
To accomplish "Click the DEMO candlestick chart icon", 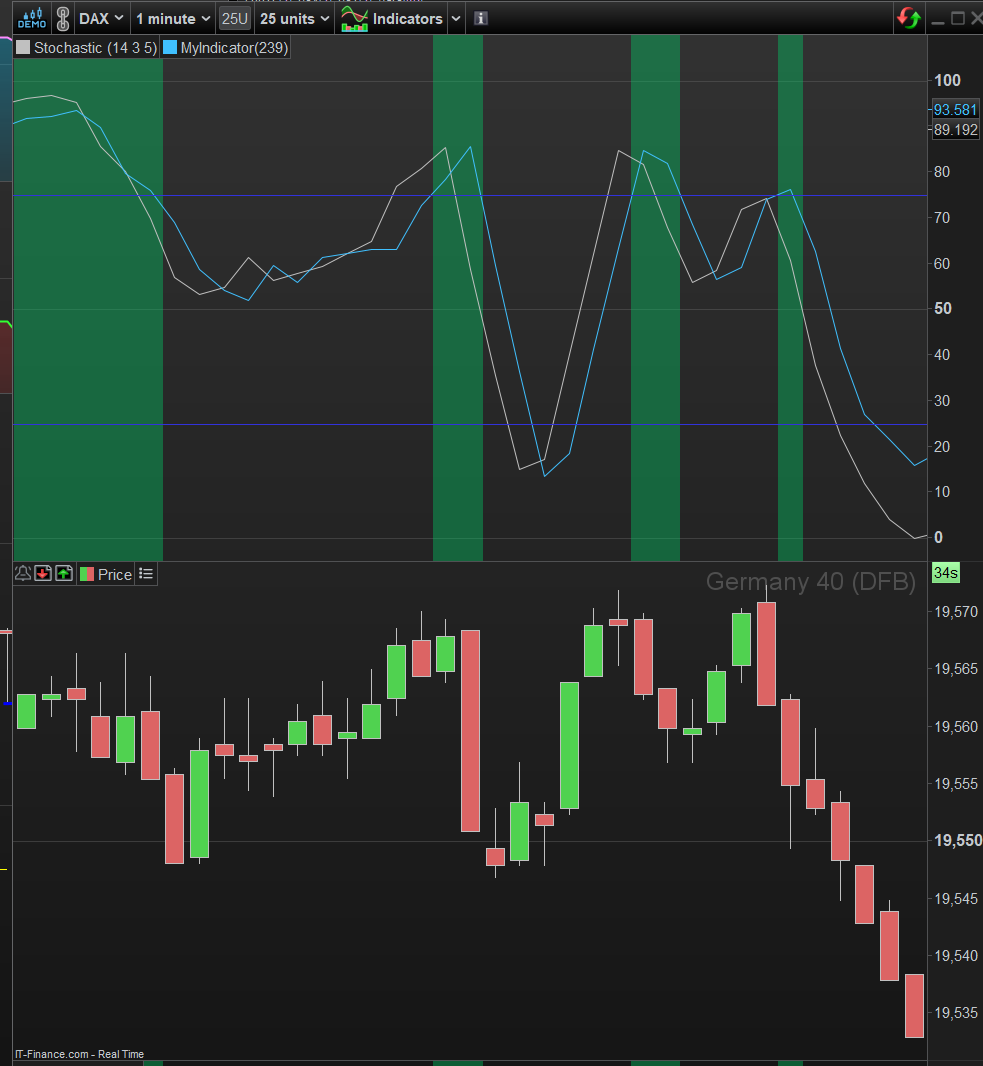I will click(31, 18).
